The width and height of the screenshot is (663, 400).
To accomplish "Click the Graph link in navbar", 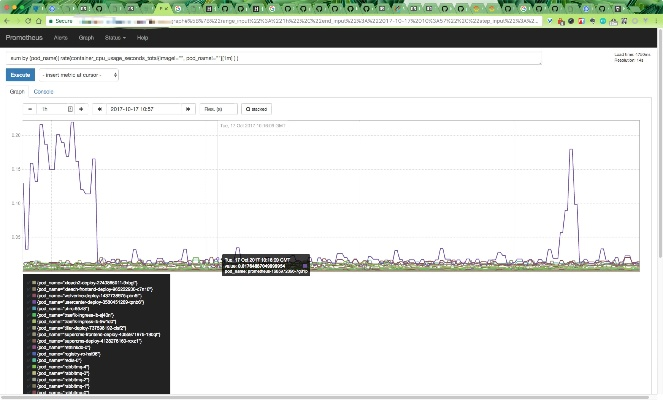I will [x=86, y=37].
